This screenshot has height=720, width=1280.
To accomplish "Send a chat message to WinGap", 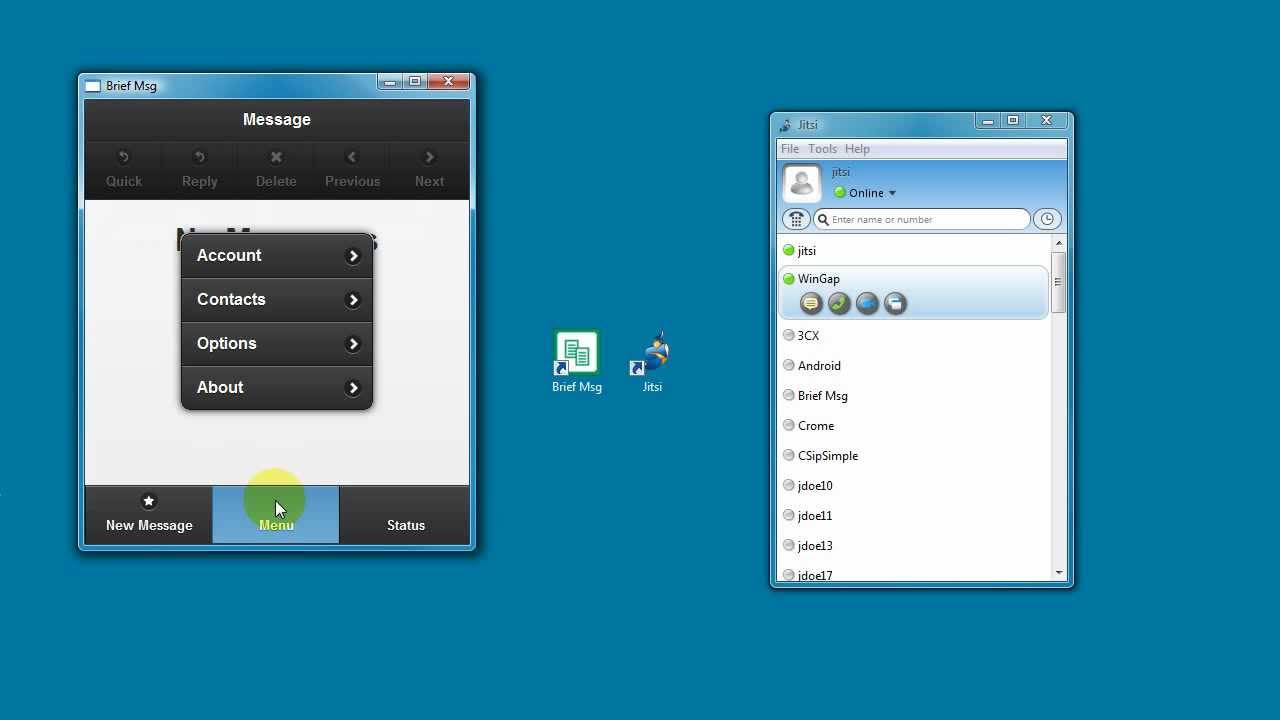I will (x=811, y=303).
